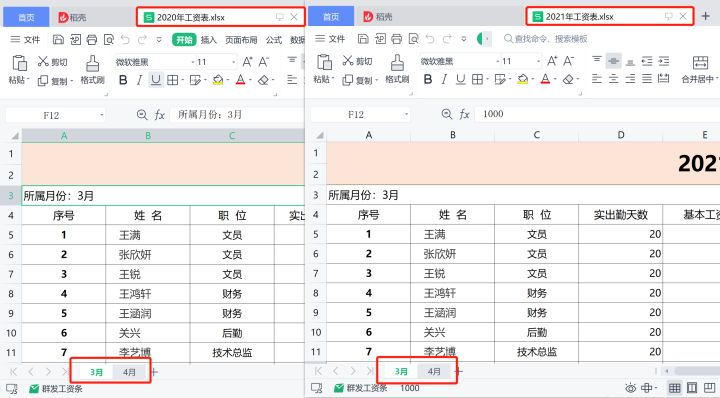Image resolution: width=720 pixels, height=398 pixels.
Task: Select all cells corner in 2021年工资表 window
Action: point(320,135)
